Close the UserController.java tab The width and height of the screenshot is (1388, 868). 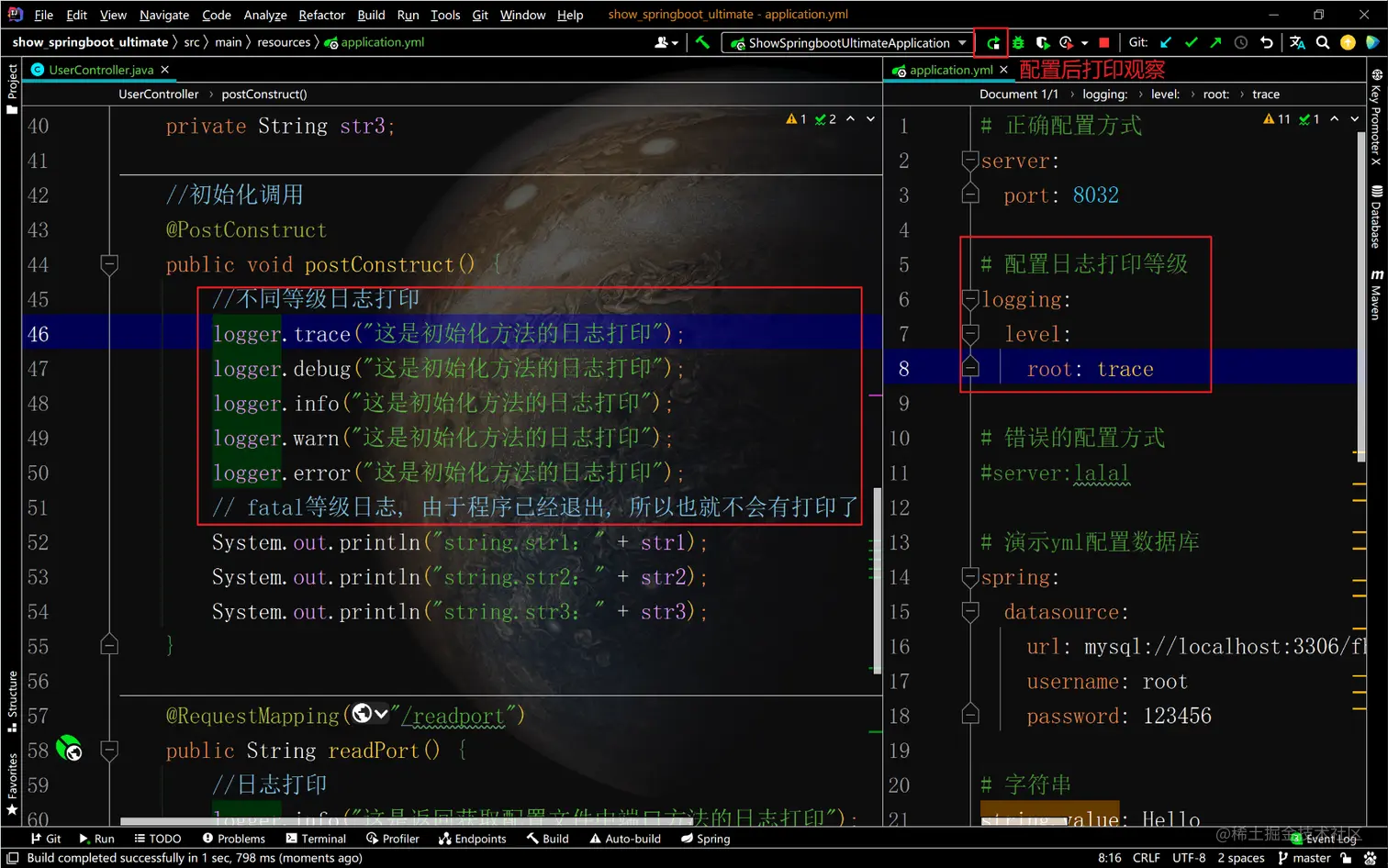[x=165, y=70]
